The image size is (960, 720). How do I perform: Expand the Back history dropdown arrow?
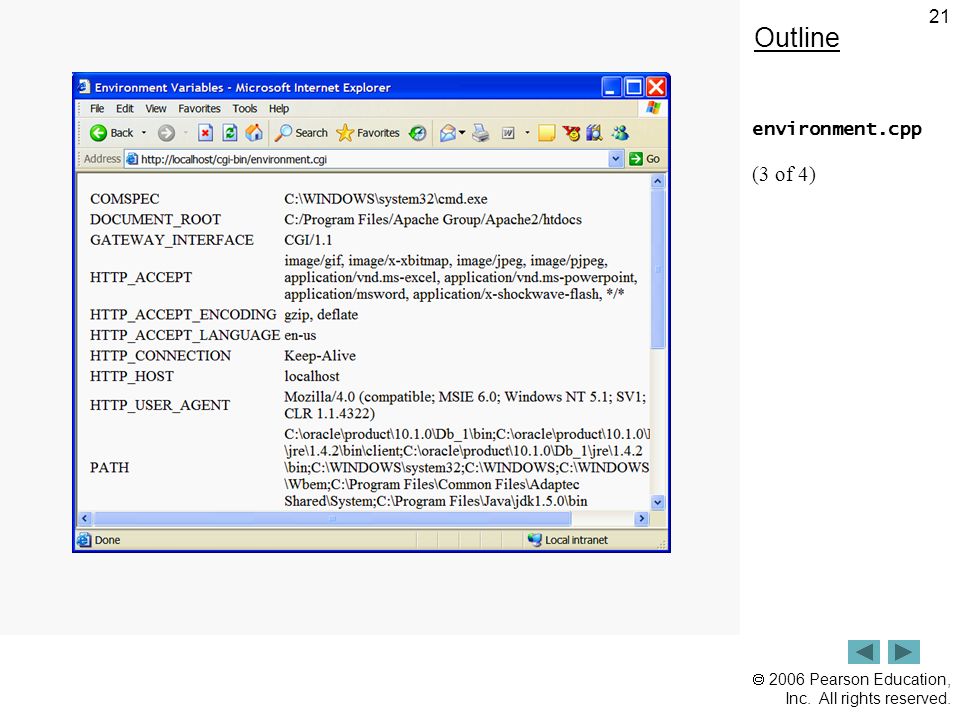(x=144, y=133)
